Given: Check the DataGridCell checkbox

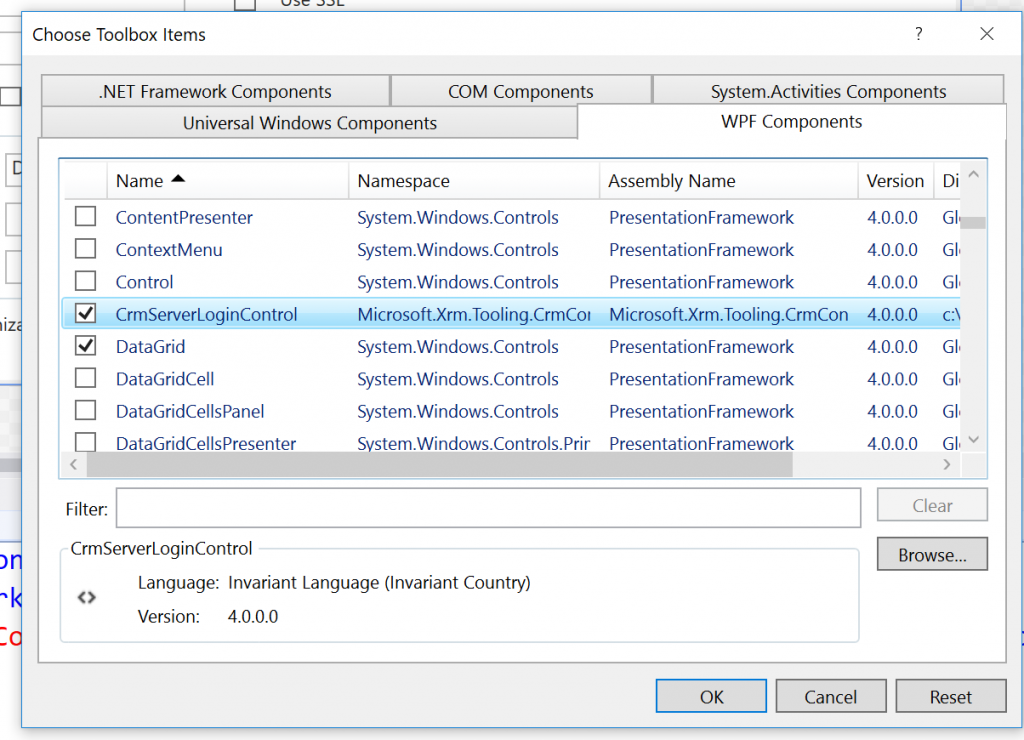Looking at the screenshot, I should (x=85, y=379).
